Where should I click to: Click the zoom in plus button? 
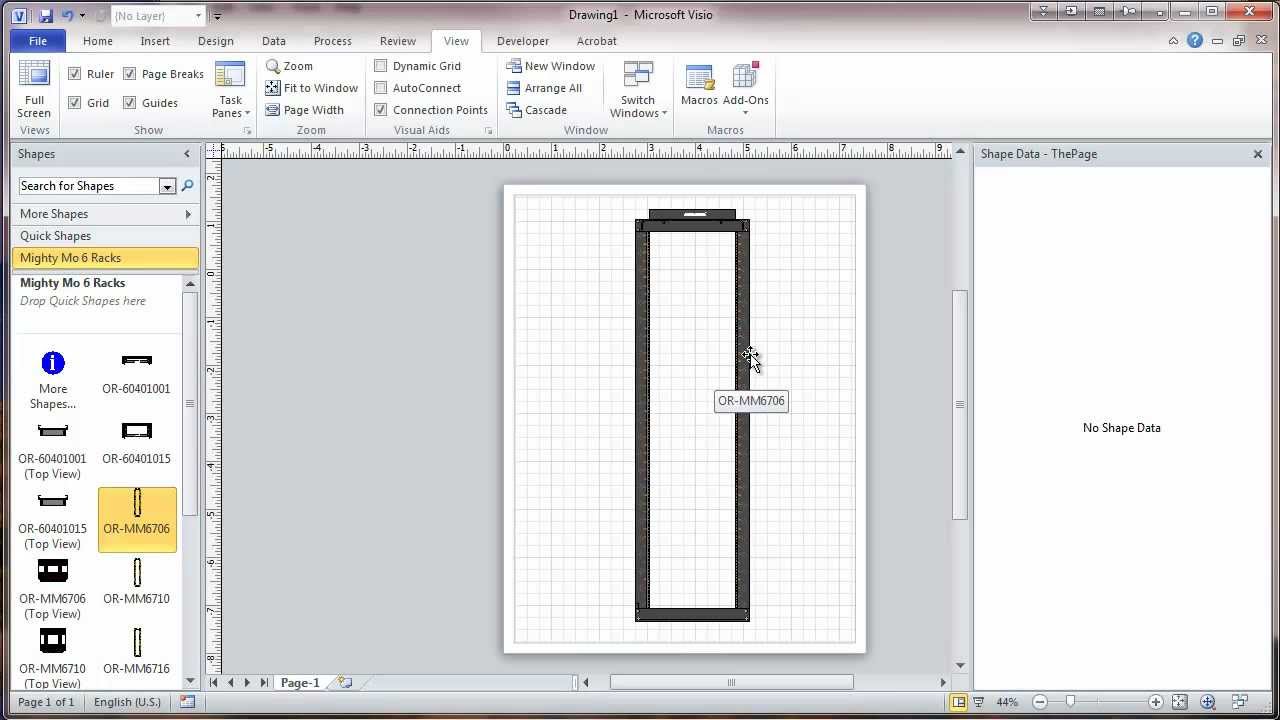(1156, 702)
